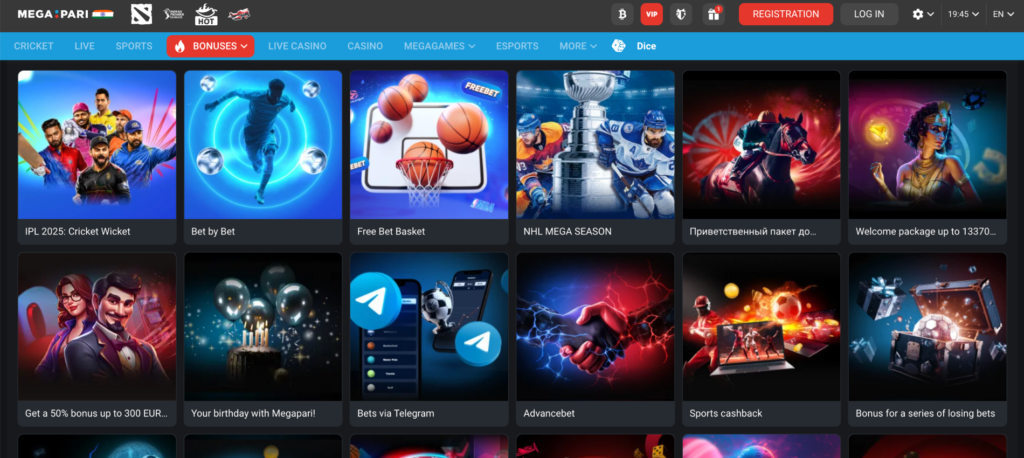The height and width of the screenshot is (458, 1024).
Task: Open the birthday cake balloons image
Action: pyautogui.click(x=263, y=327)
